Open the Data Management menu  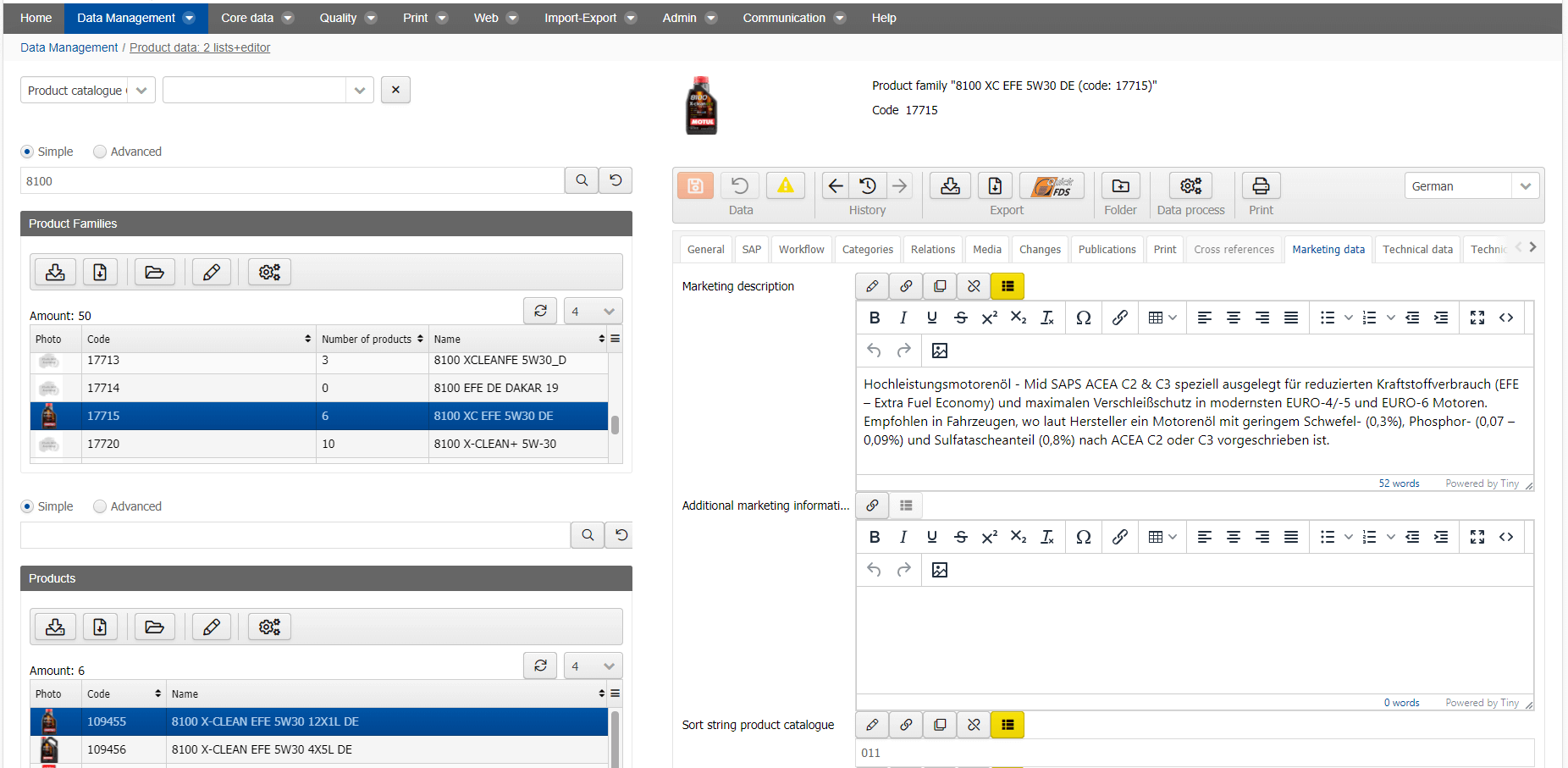pos(135,18)
